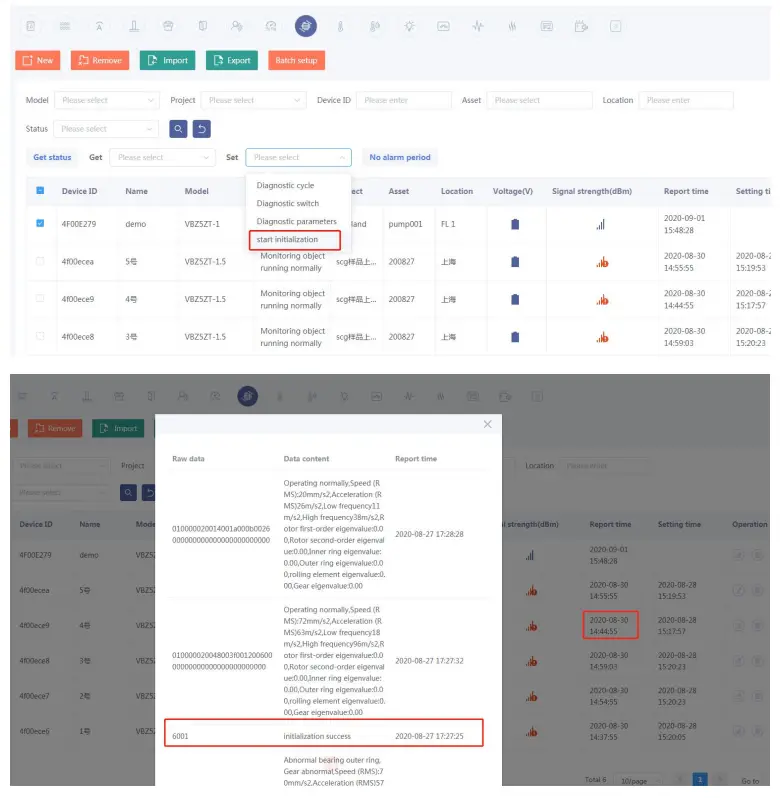
Task: Click asset cell 'pump001'
Action: coord(405,224)
